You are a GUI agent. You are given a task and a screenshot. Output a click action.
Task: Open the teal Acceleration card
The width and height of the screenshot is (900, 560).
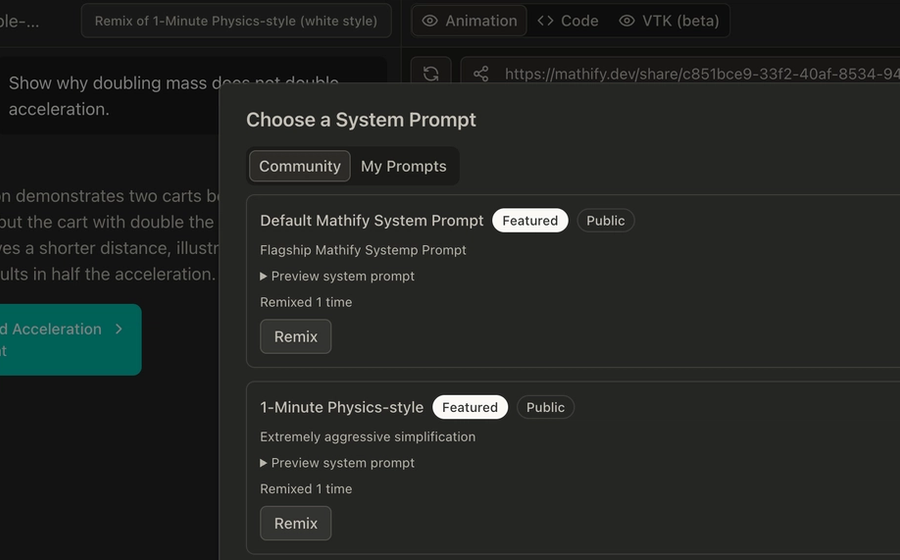70,340
